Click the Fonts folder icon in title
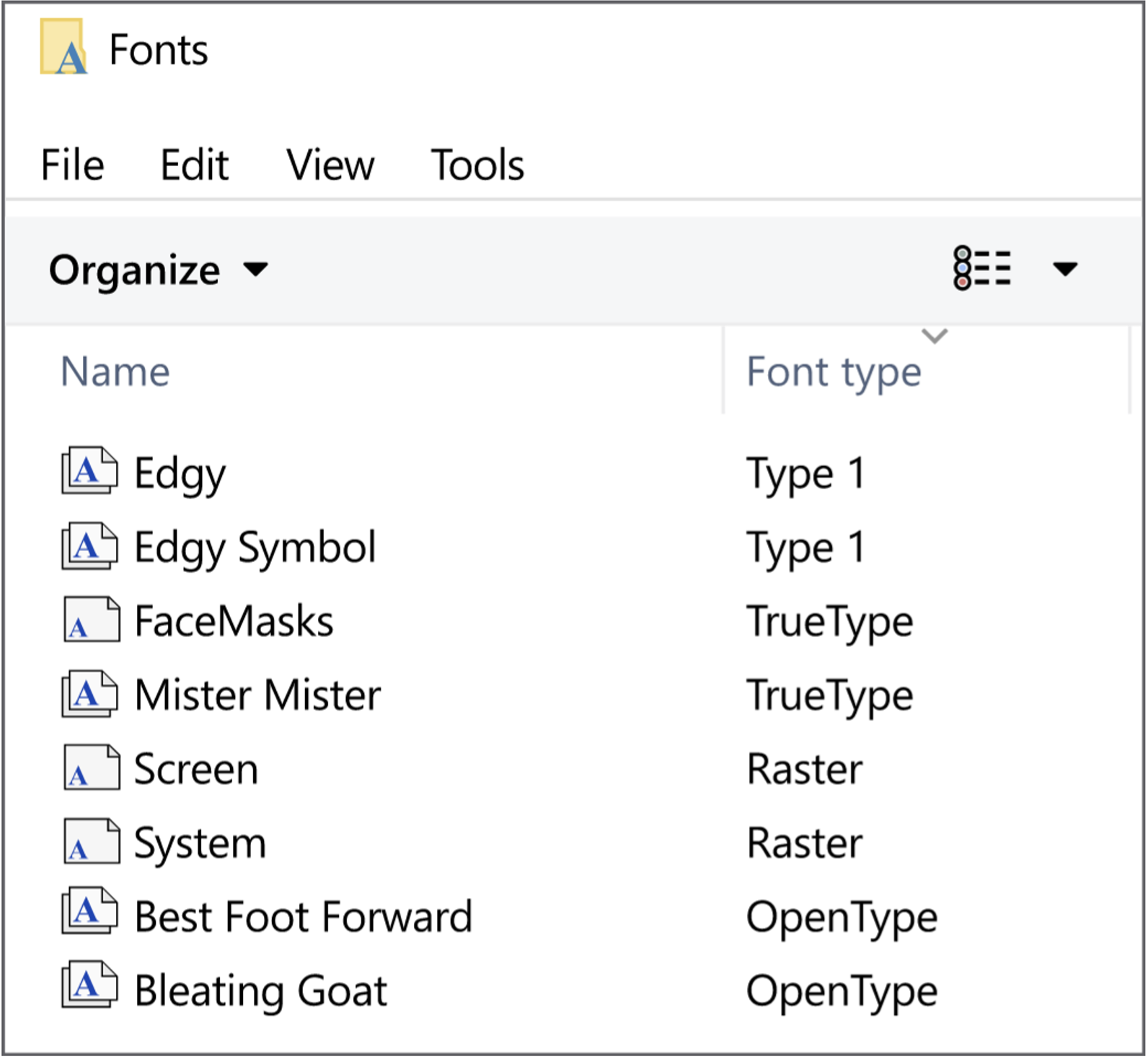 click(x=63, y=48)
